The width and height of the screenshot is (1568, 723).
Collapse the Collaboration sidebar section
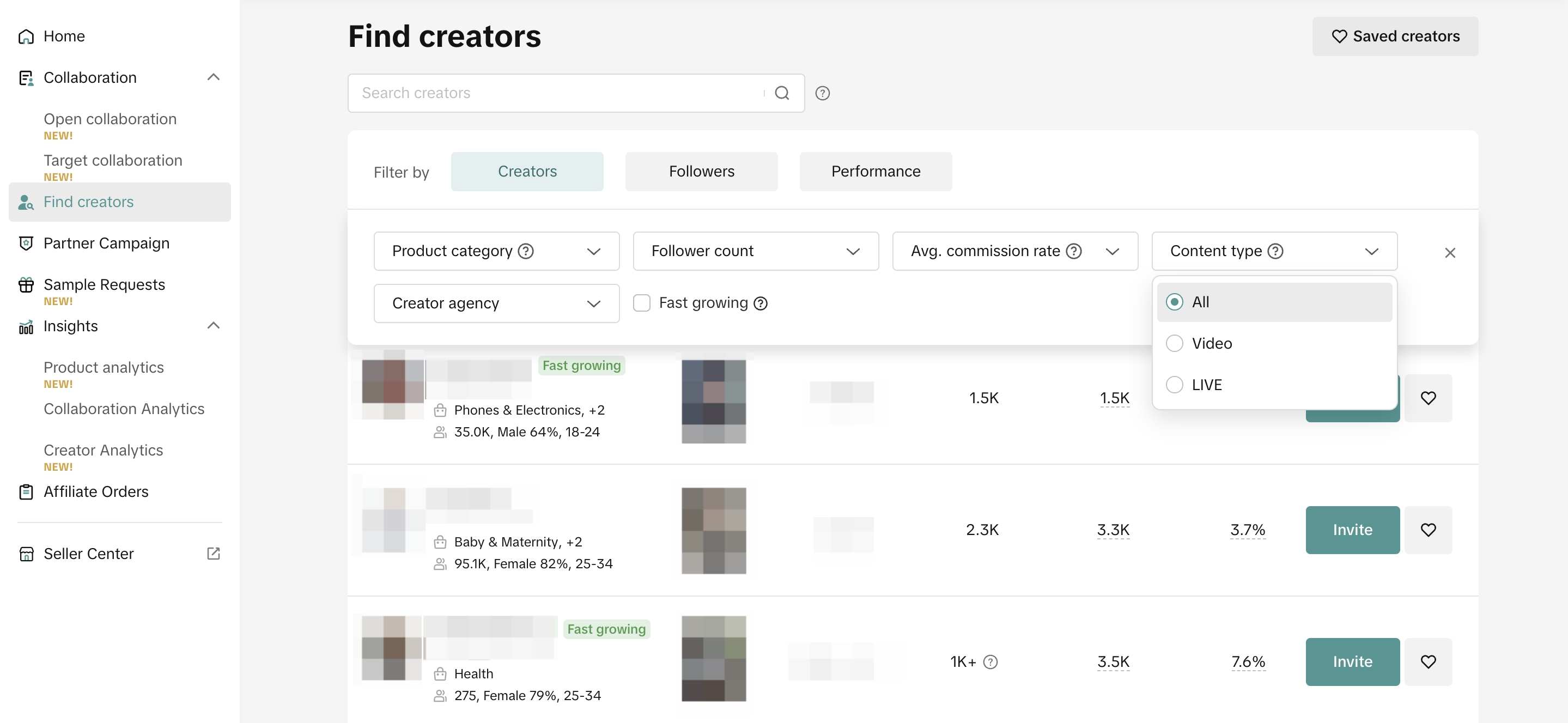213,77
